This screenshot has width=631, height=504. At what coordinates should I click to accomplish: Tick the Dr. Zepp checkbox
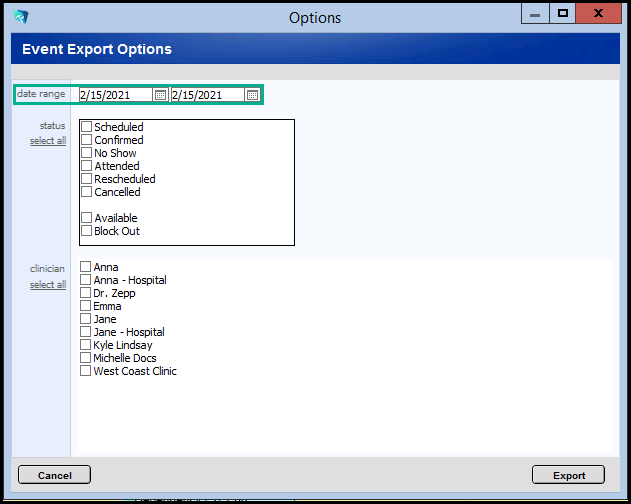pyautogui.click(x=85, y=293)
